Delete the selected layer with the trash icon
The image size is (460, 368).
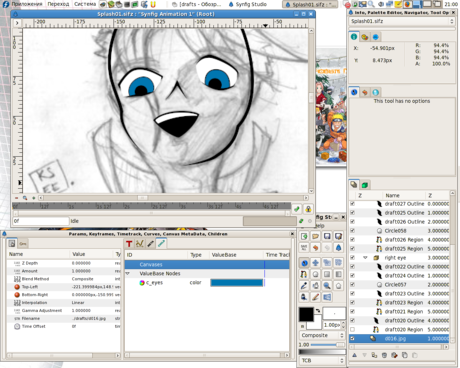click(384, 355)
